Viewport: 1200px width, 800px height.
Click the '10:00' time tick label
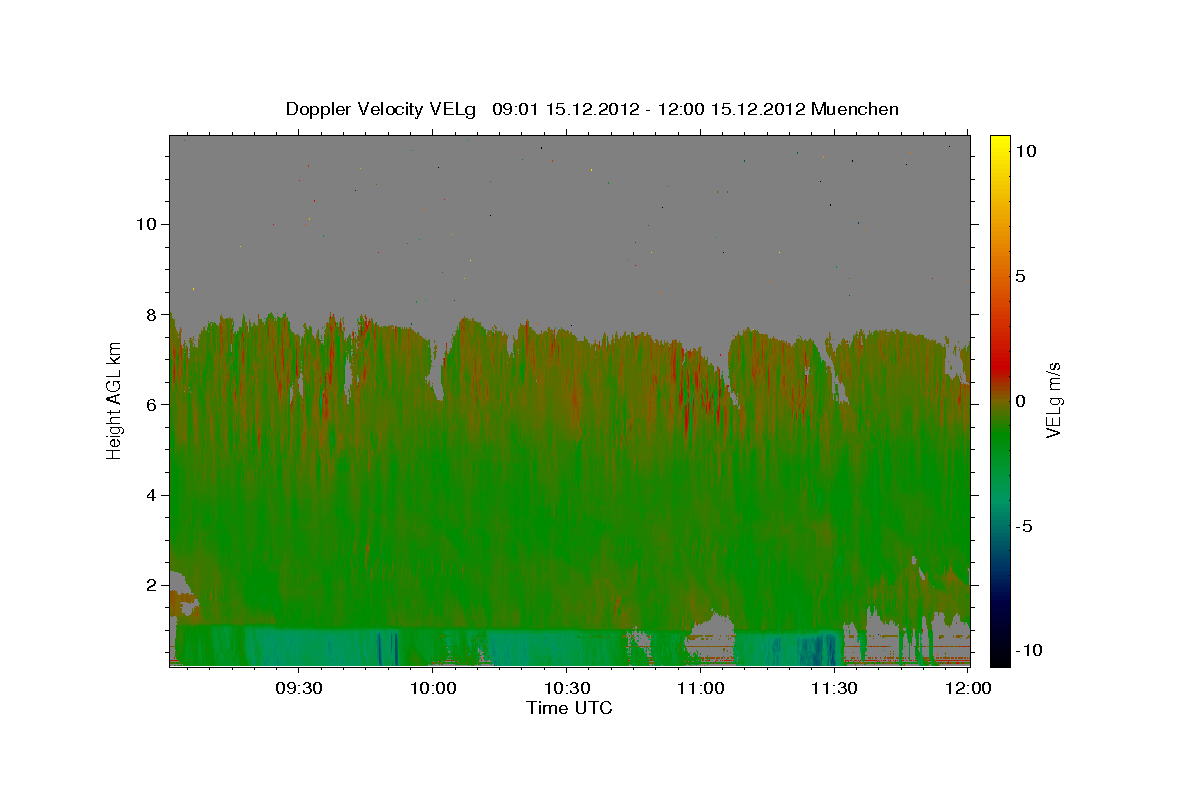click(432, 689)
